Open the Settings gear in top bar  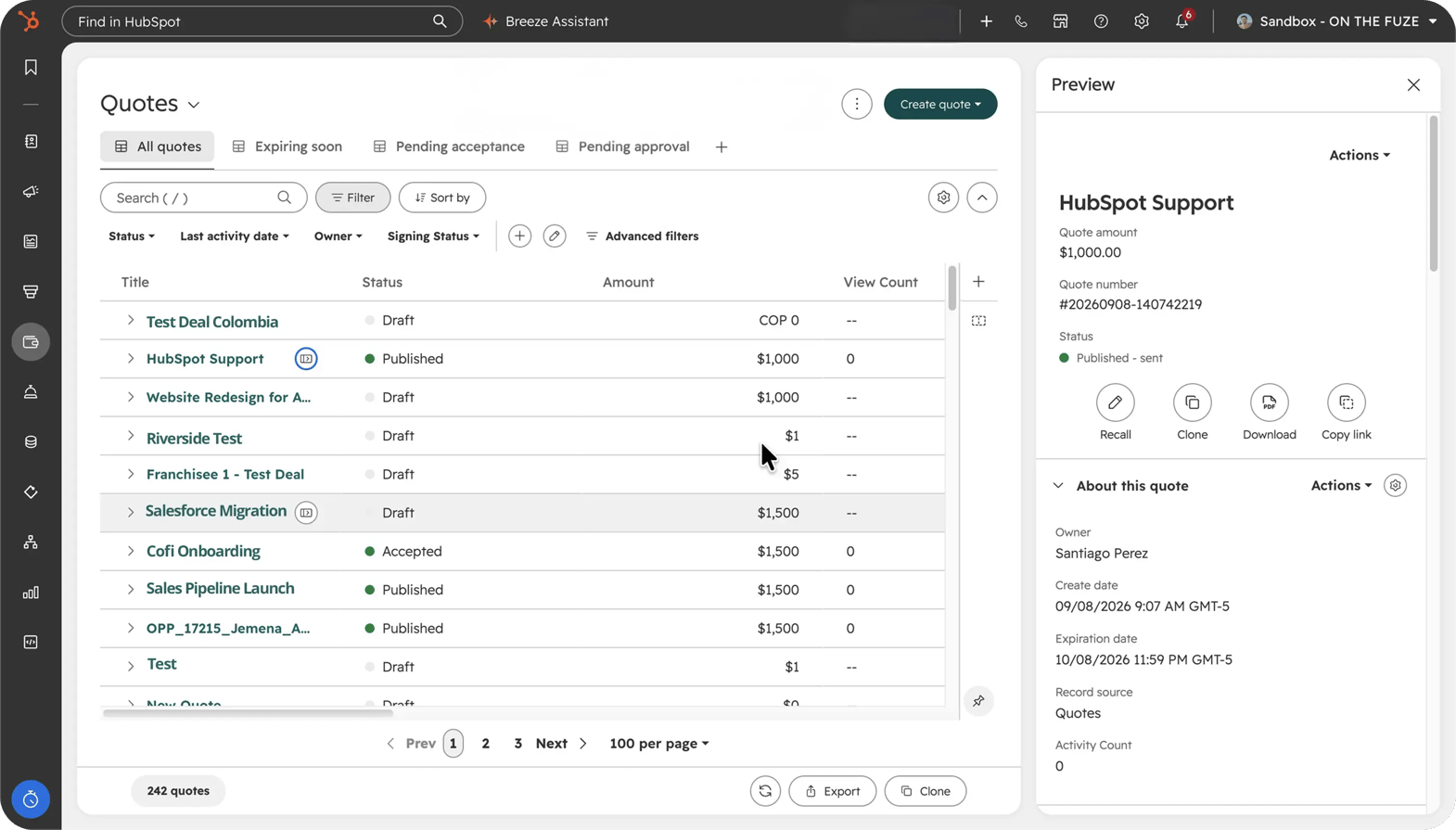1142,21
